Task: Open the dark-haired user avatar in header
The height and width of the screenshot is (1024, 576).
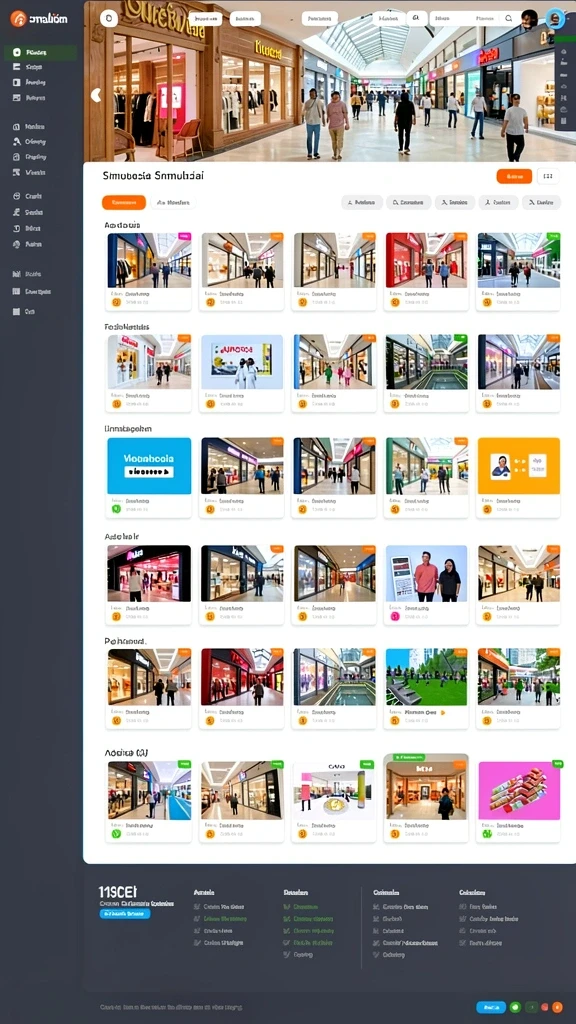Action: coord(530,19)
